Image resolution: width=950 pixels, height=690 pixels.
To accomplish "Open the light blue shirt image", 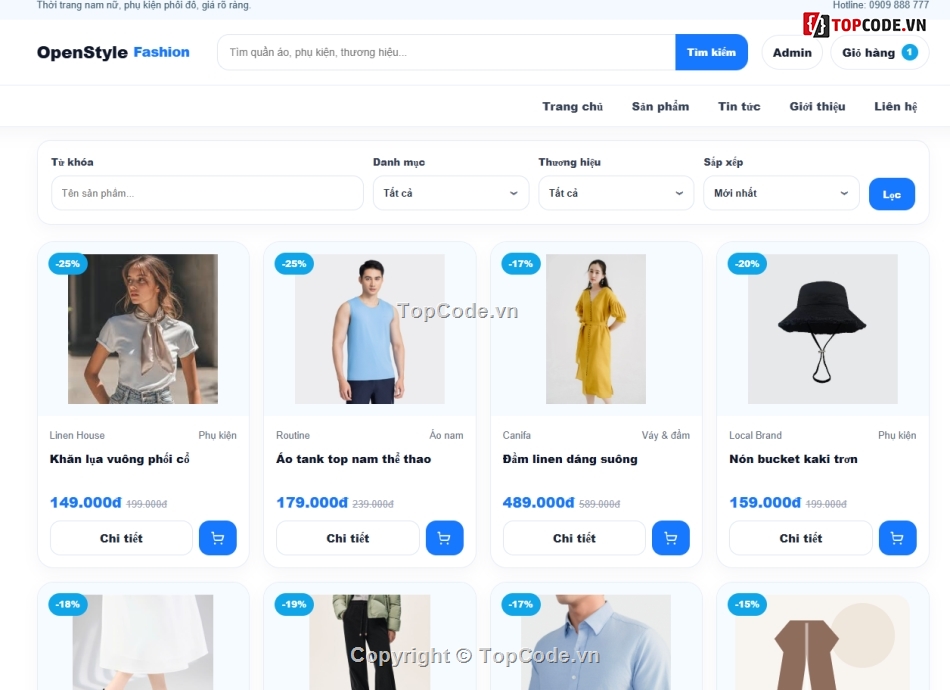I will [596, 642].
